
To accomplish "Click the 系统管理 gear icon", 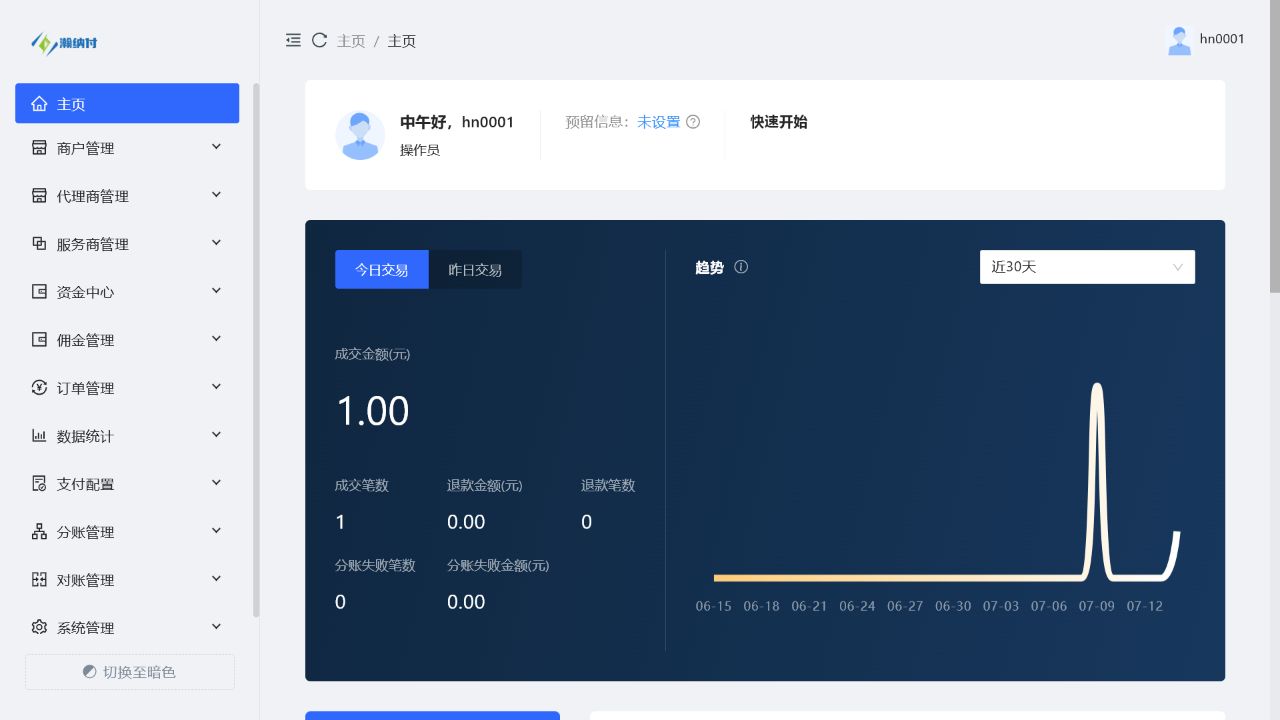I will (39, 628).
